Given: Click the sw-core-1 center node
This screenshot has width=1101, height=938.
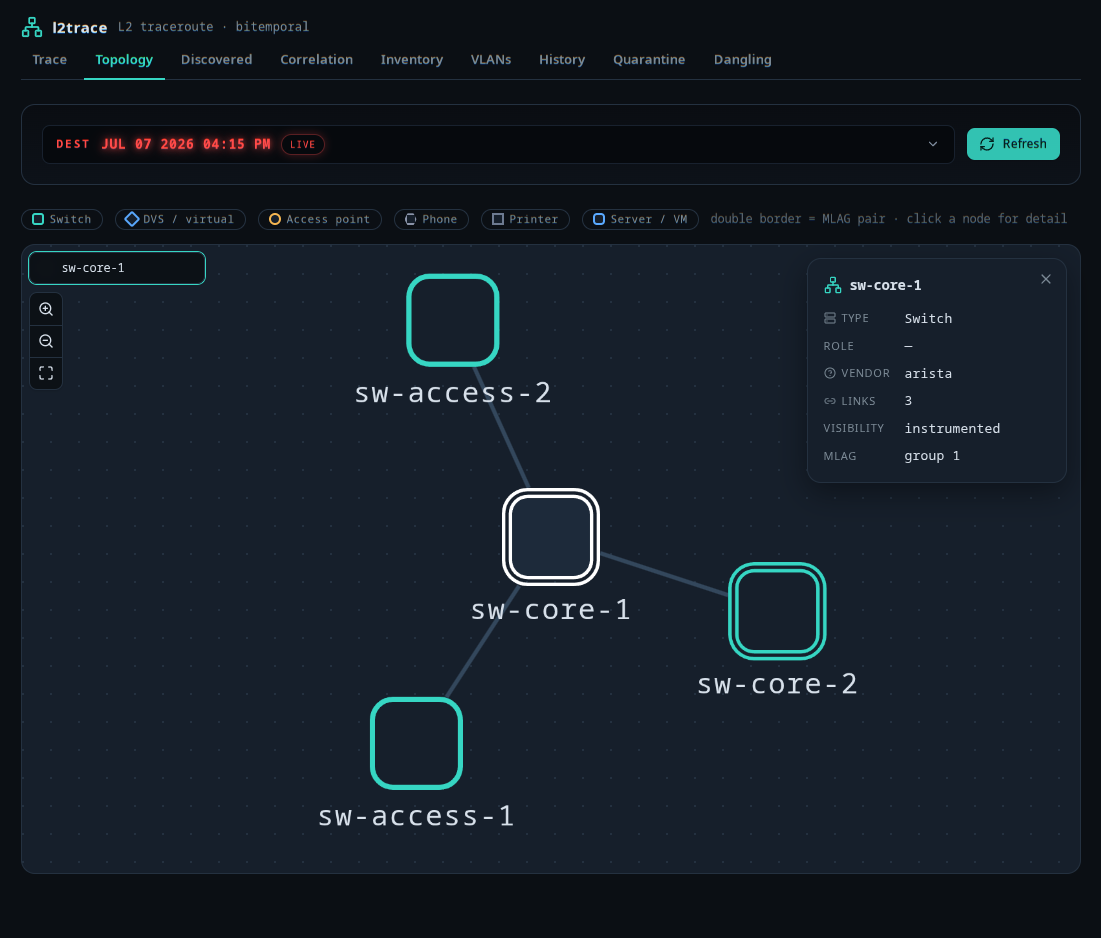Looking at the screenshot, I should coord(551,537).
